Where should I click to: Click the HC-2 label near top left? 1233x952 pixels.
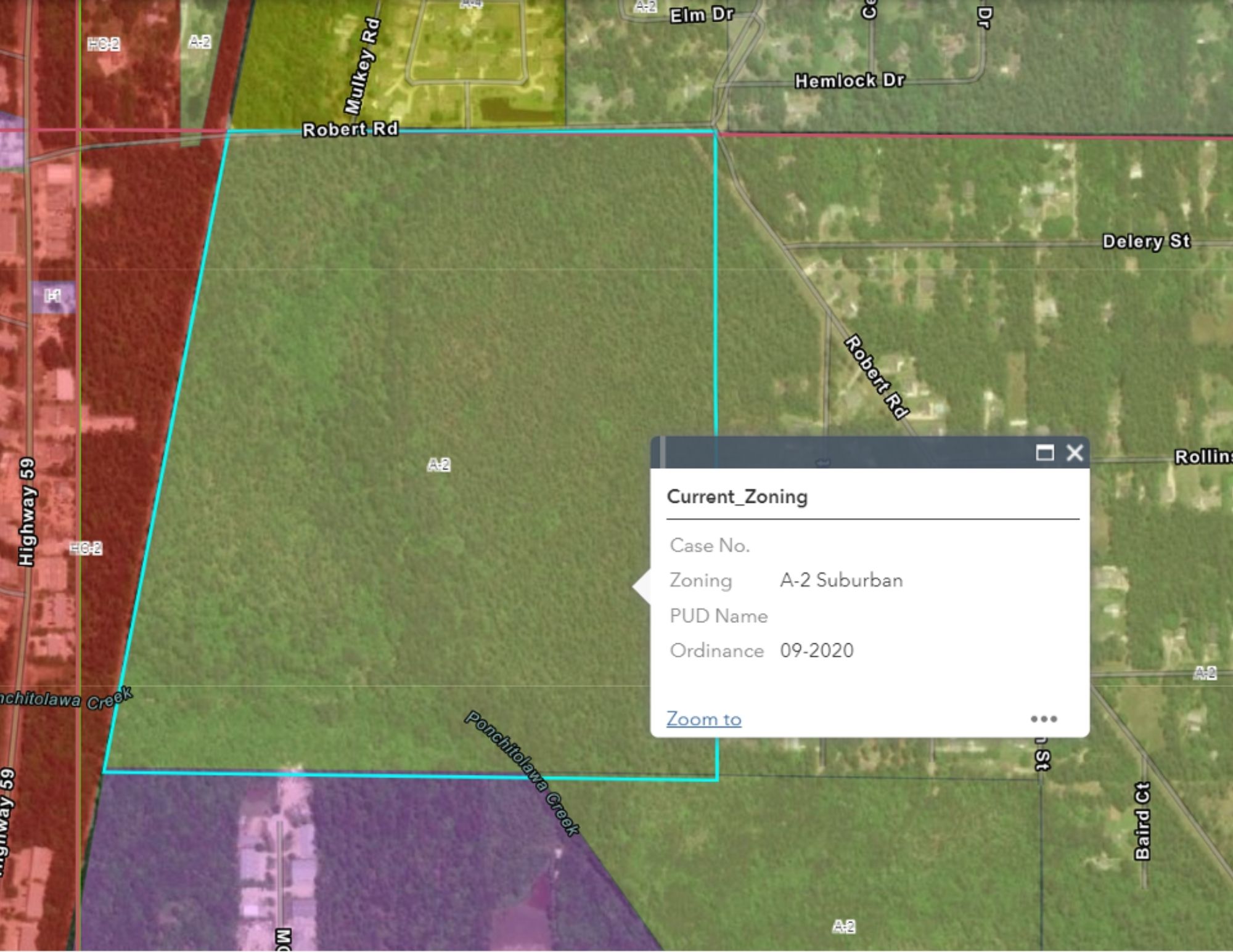pos(104,44)
